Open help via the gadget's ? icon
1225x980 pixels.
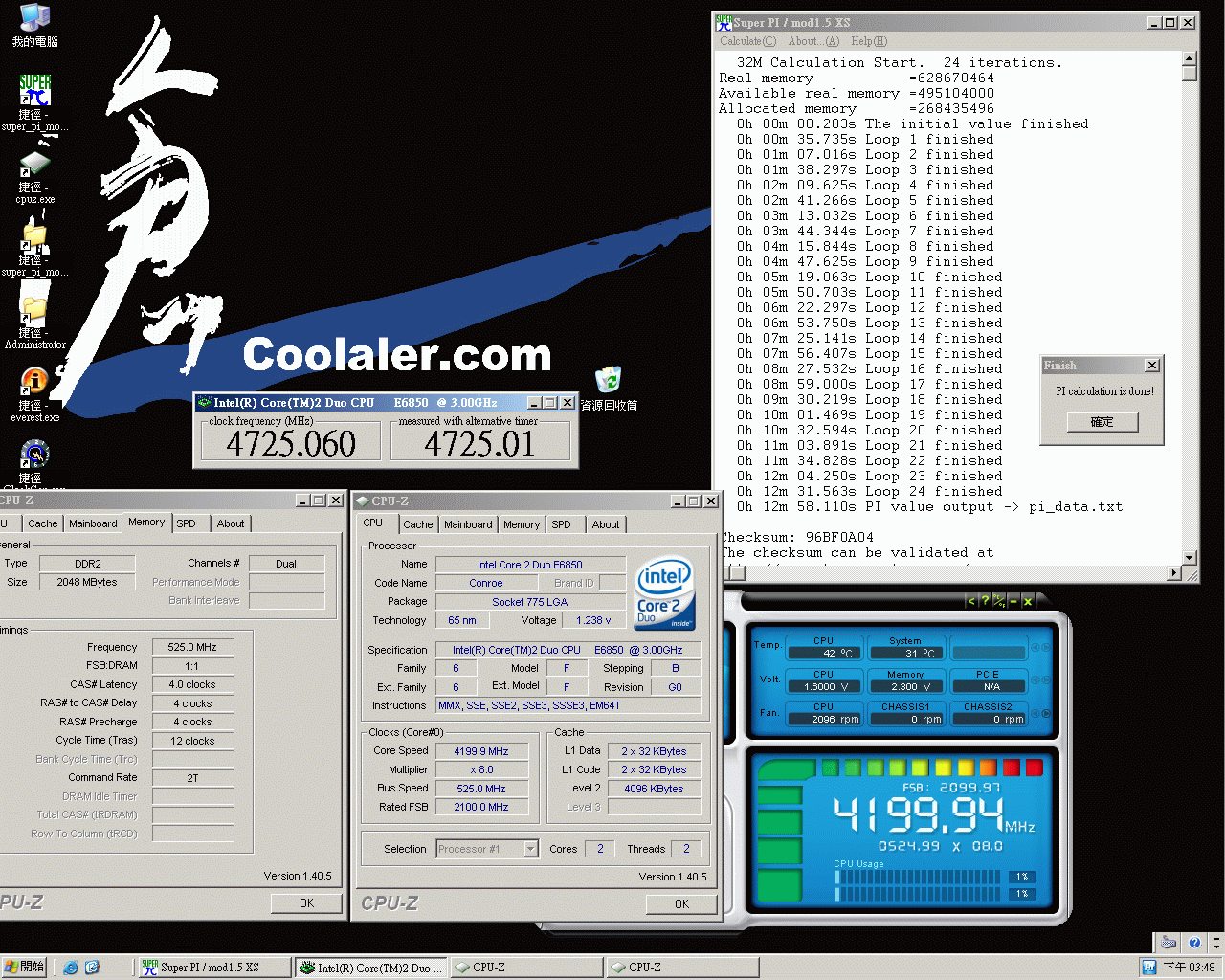[985, 601]
